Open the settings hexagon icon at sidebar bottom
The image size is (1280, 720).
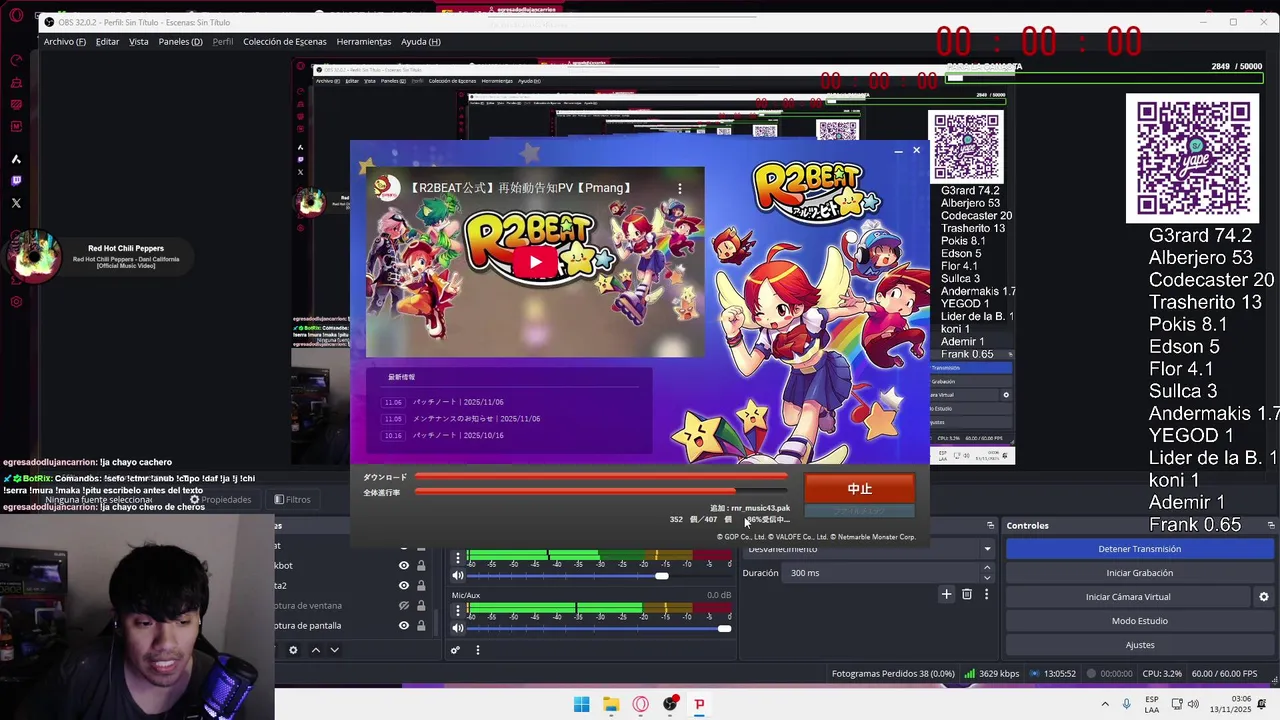click(16, 302)
